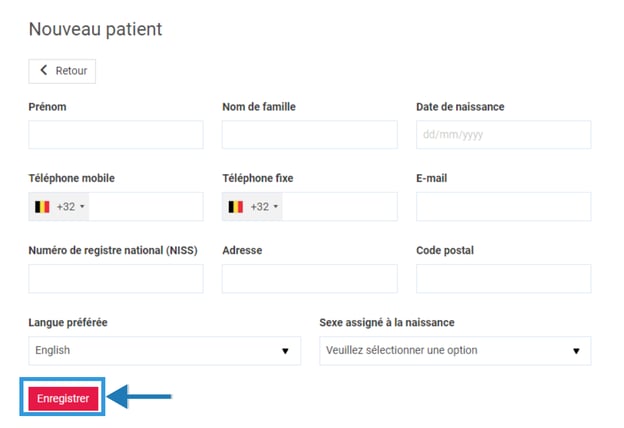
Task: Click the Téléphone fixe number field
Action: (x=340, y=207)
